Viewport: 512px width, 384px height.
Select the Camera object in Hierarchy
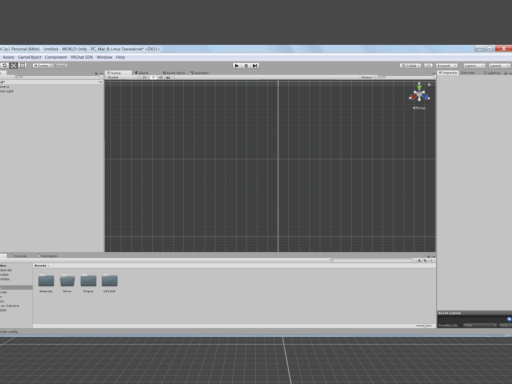5,87
